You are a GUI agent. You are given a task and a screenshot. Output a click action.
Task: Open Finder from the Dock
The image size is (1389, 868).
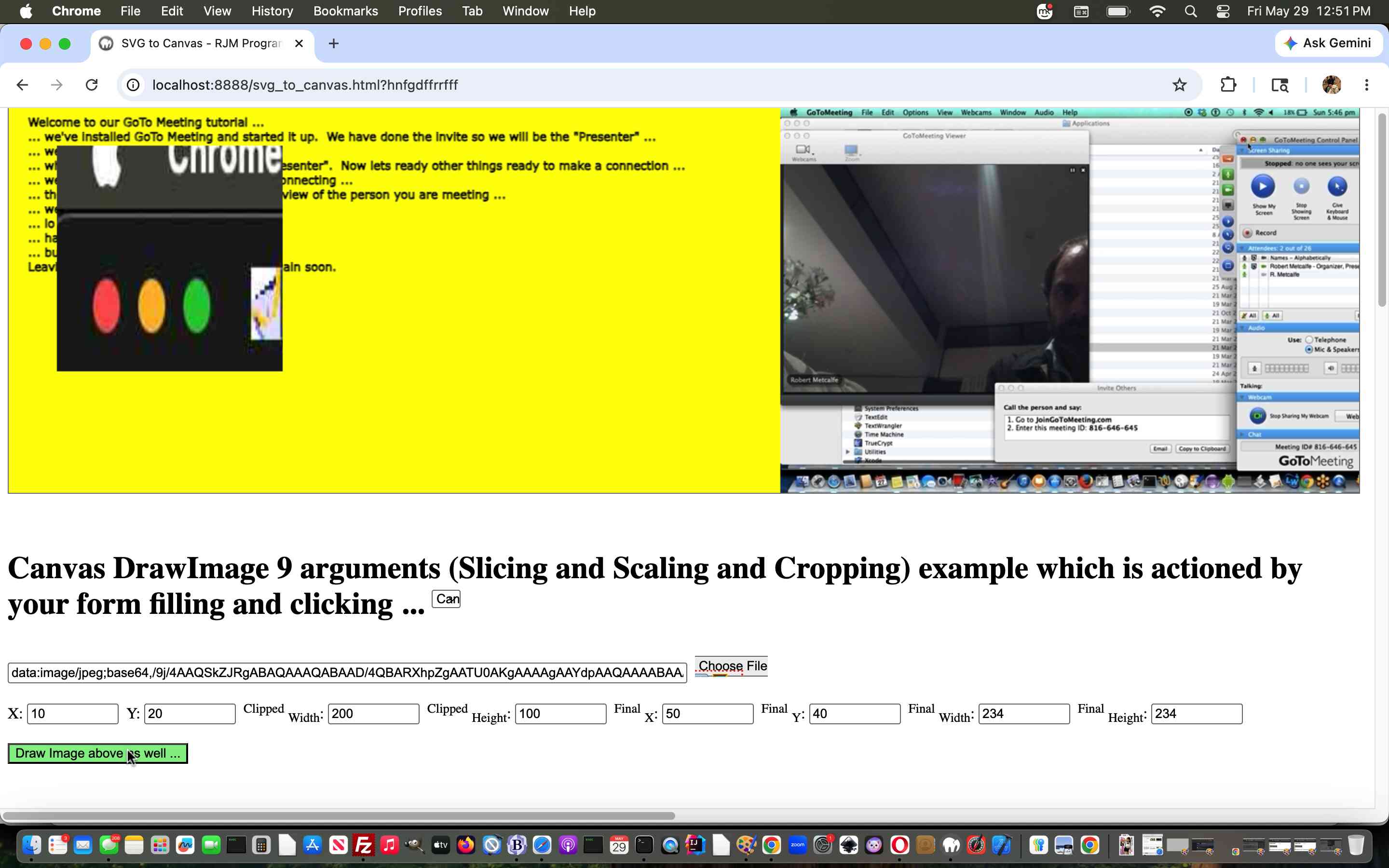(x=32, y=845)
